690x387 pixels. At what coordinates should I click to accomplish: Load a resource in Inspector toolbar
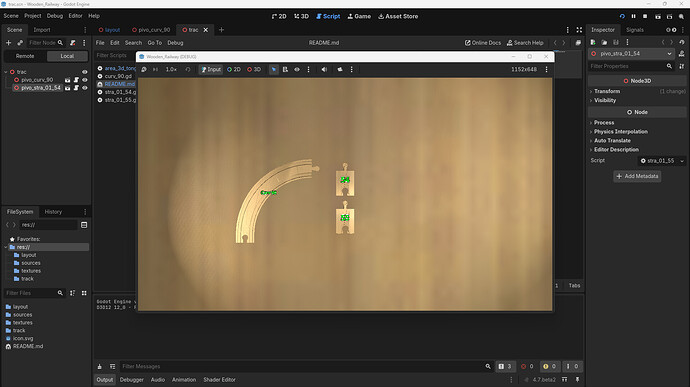(x=604, y=42)
